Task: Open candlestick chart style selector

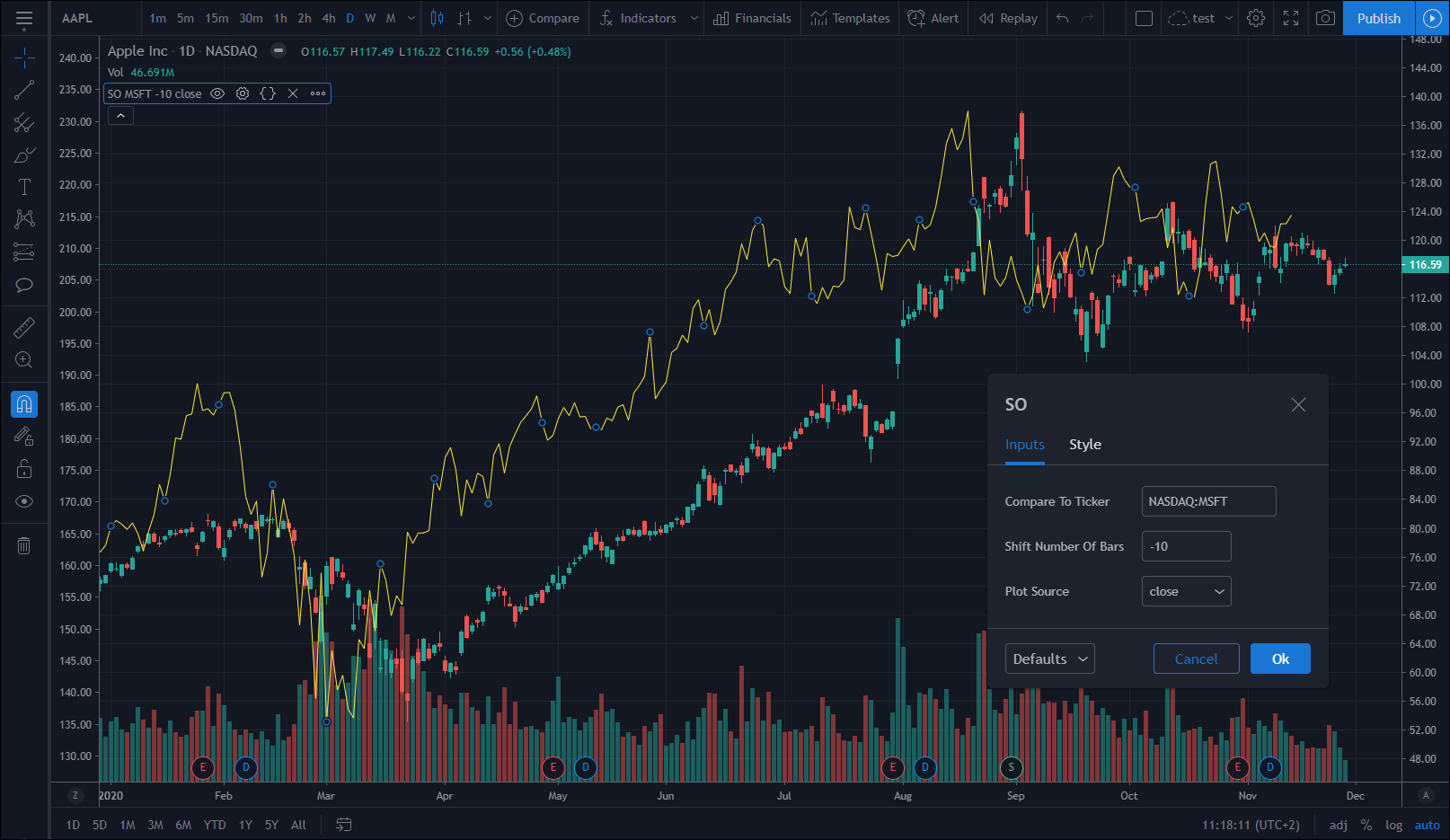Action: 437,18
